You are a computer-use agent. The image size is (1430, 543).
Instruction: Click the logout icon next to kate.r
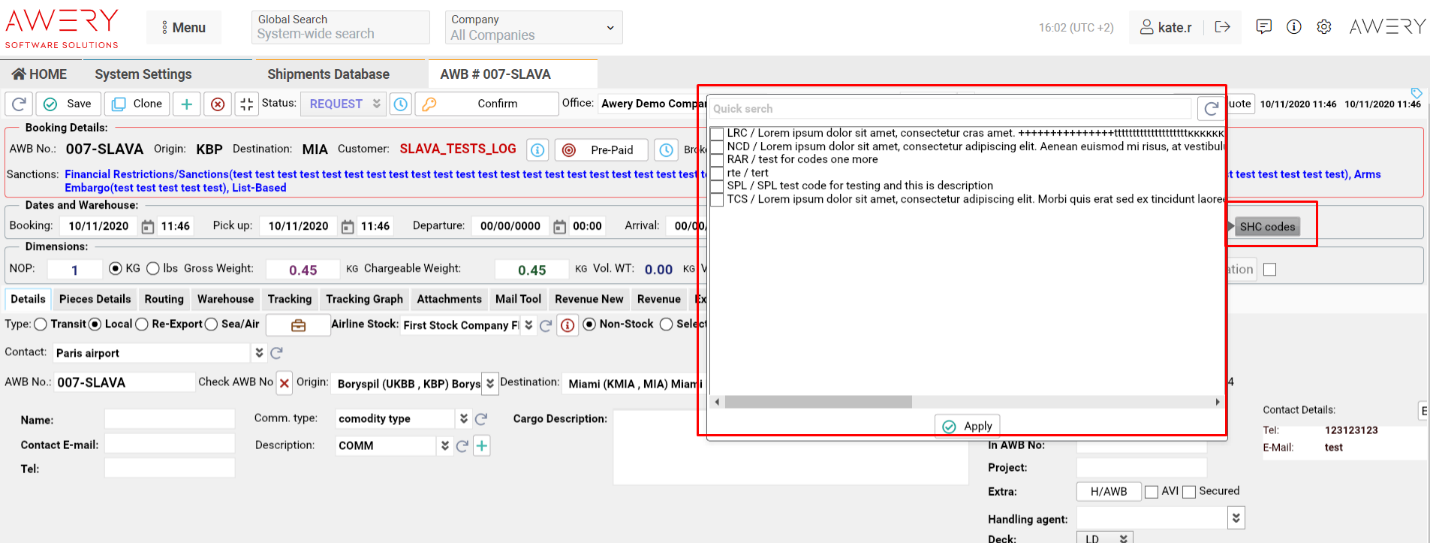tap(1222, 27)
